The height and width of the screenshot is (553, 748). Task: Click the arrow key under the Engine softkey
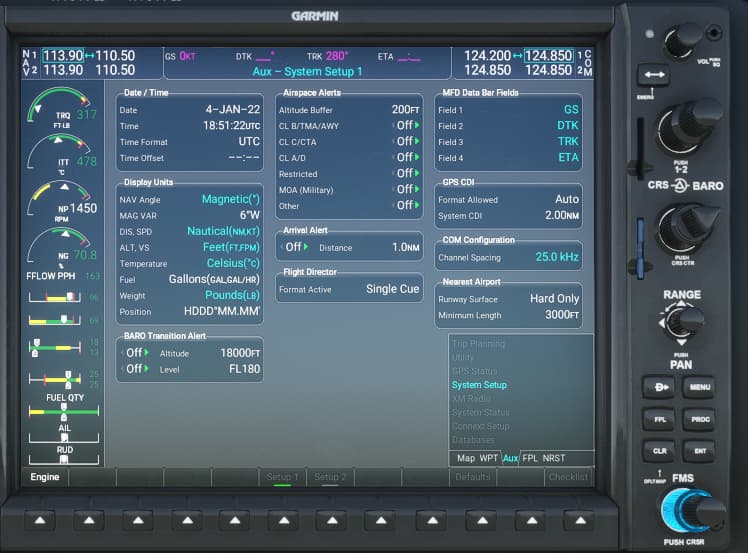click(40, 521)
